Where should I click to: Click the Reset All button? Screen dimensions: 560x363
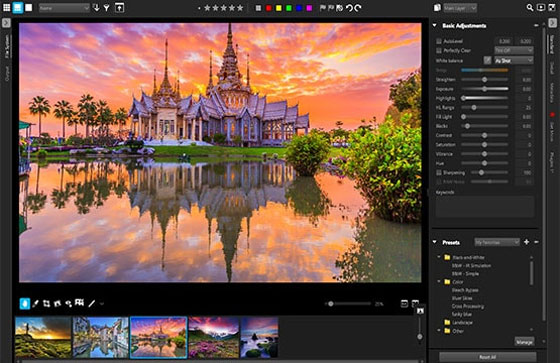488,357
